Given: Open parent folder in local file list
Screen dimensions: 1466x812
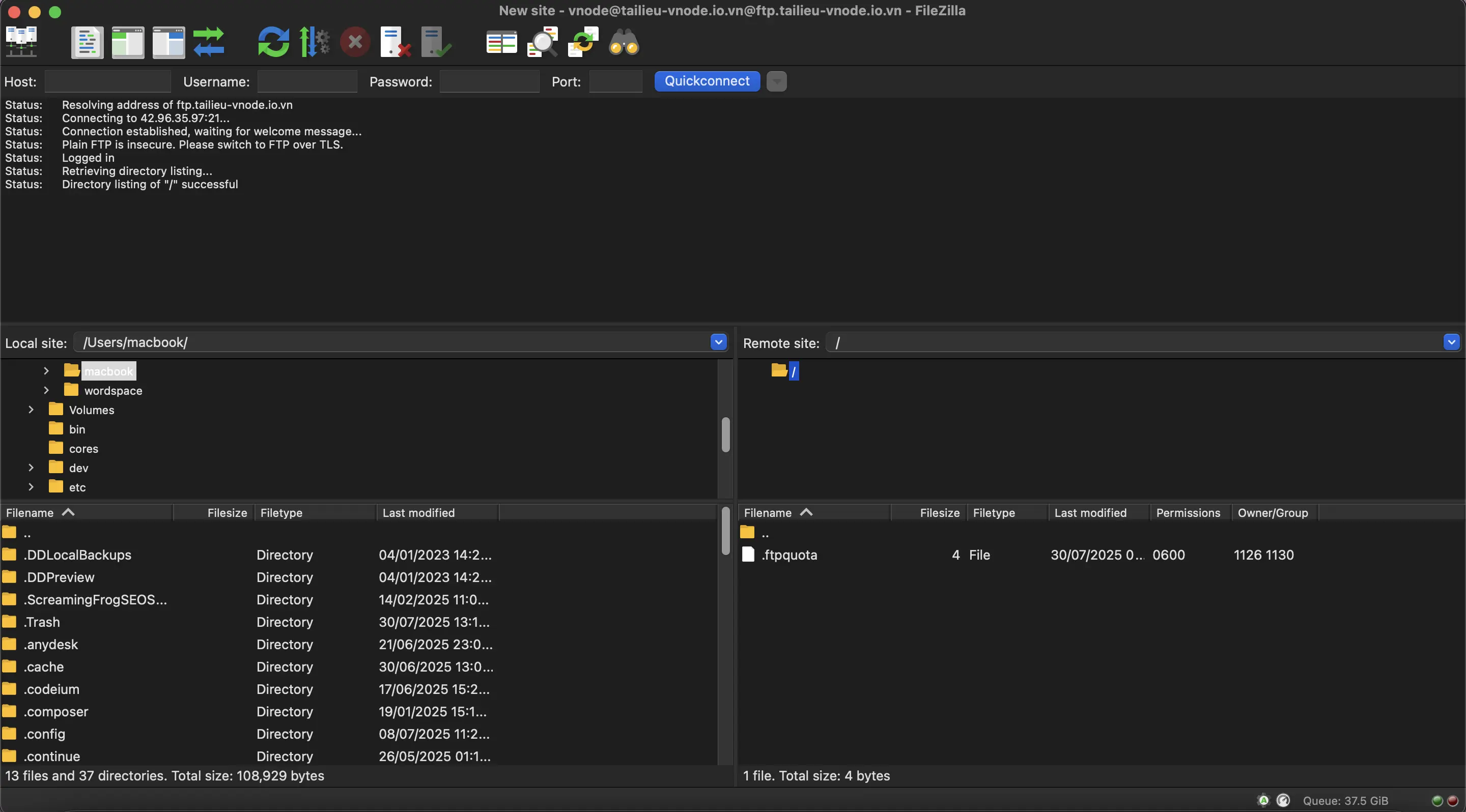Looking at the screenshot, I should coord(358,533).
